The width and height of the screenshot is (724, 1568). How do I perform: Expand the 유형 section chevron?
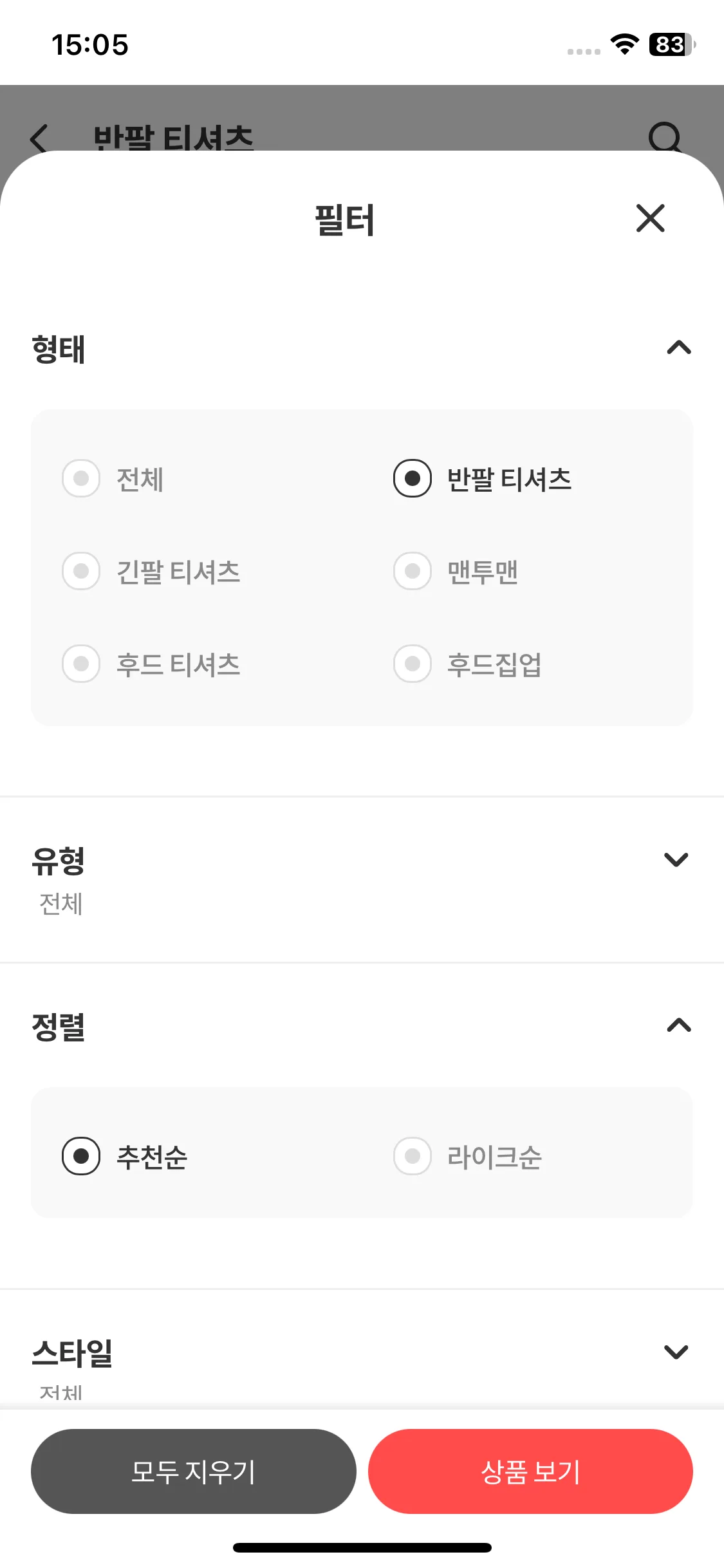pos(676,859)
